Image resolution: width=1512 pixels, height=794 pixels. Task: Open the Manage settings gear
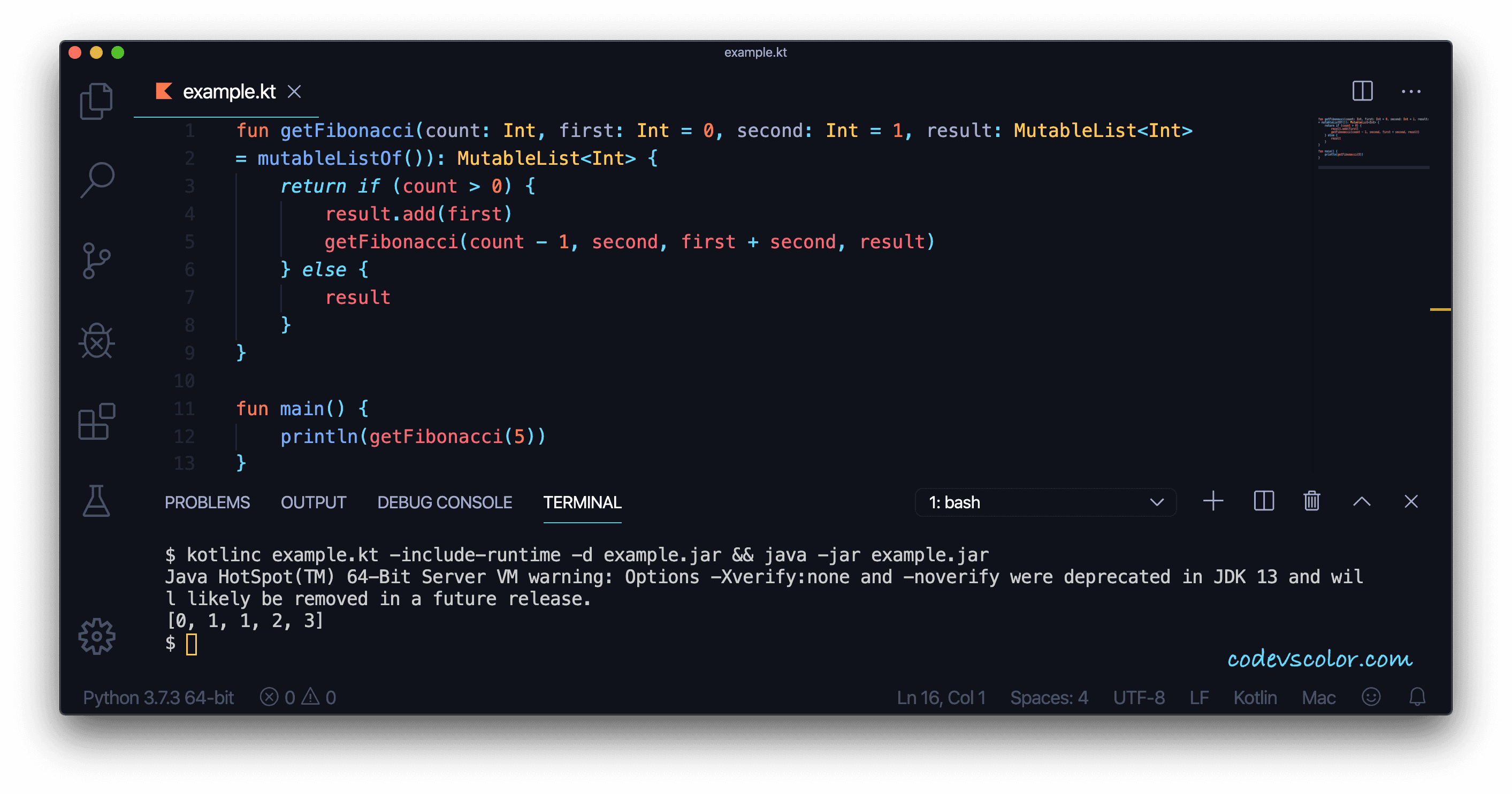point(96,637)
